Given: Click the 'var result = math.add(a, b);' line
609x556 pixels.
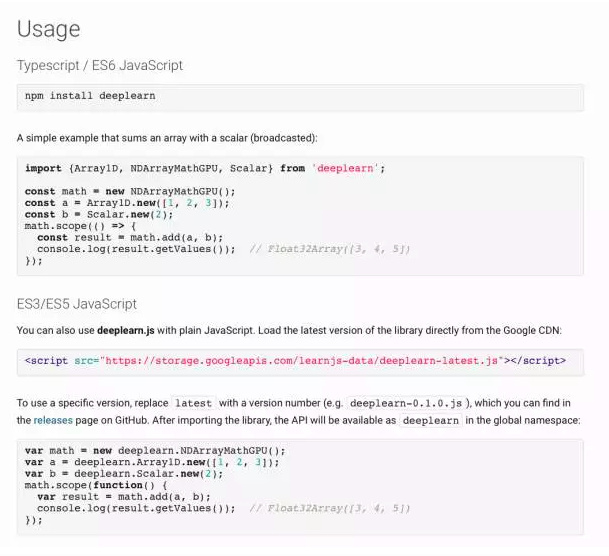Looking at the screenshot, I should click(x=124, y=497).
